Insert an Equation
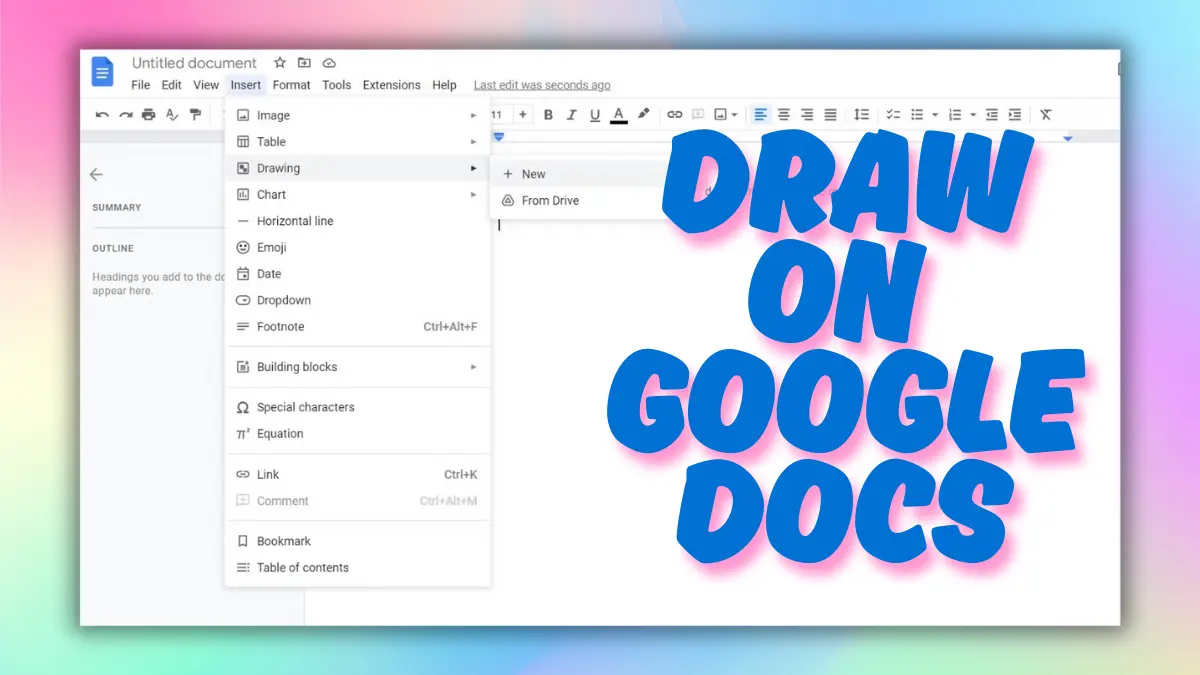Viewport: 1200px width, 675px height. 358,434
